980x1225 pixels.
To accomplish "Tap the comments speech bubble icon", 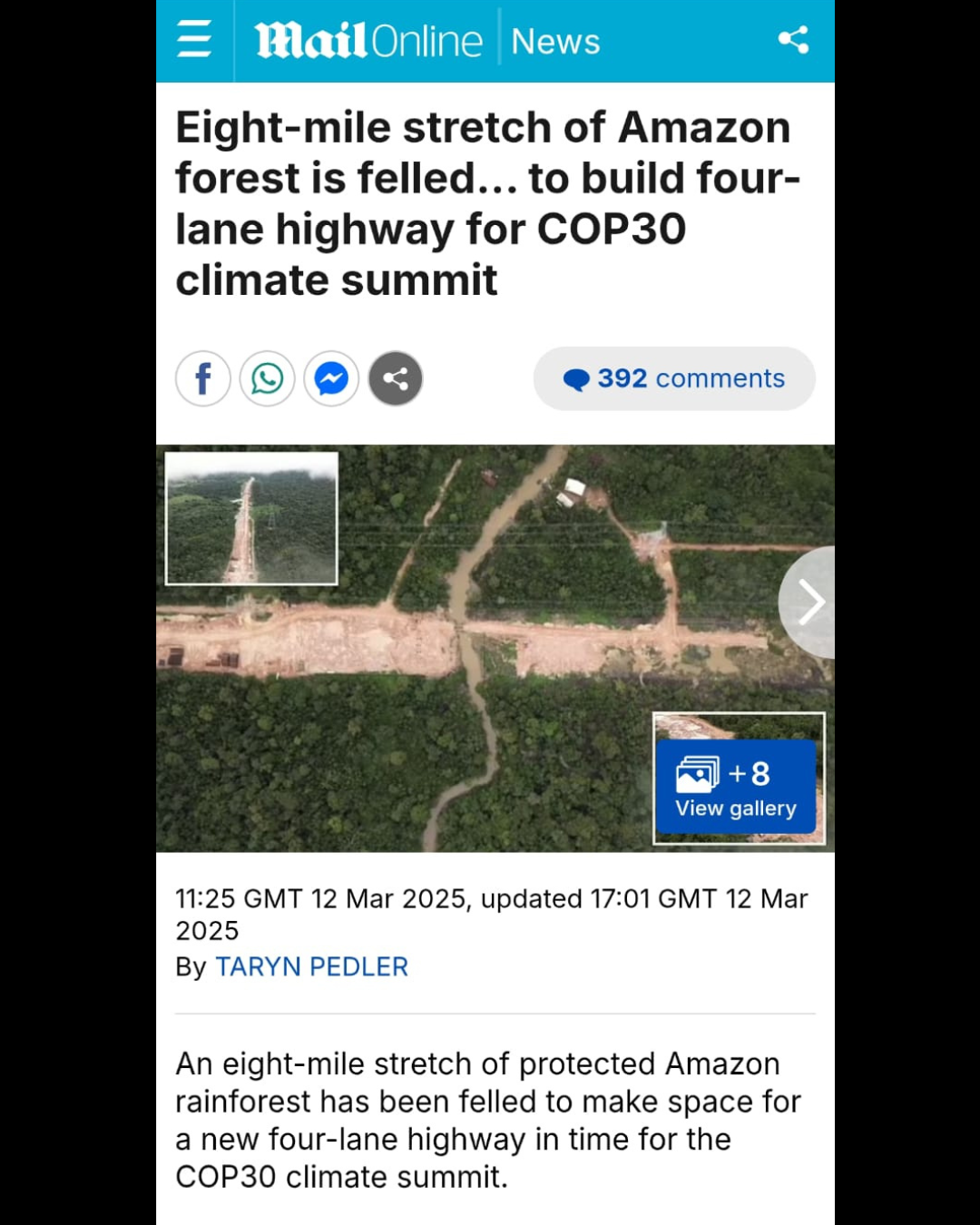I will [x=575, y=379].
